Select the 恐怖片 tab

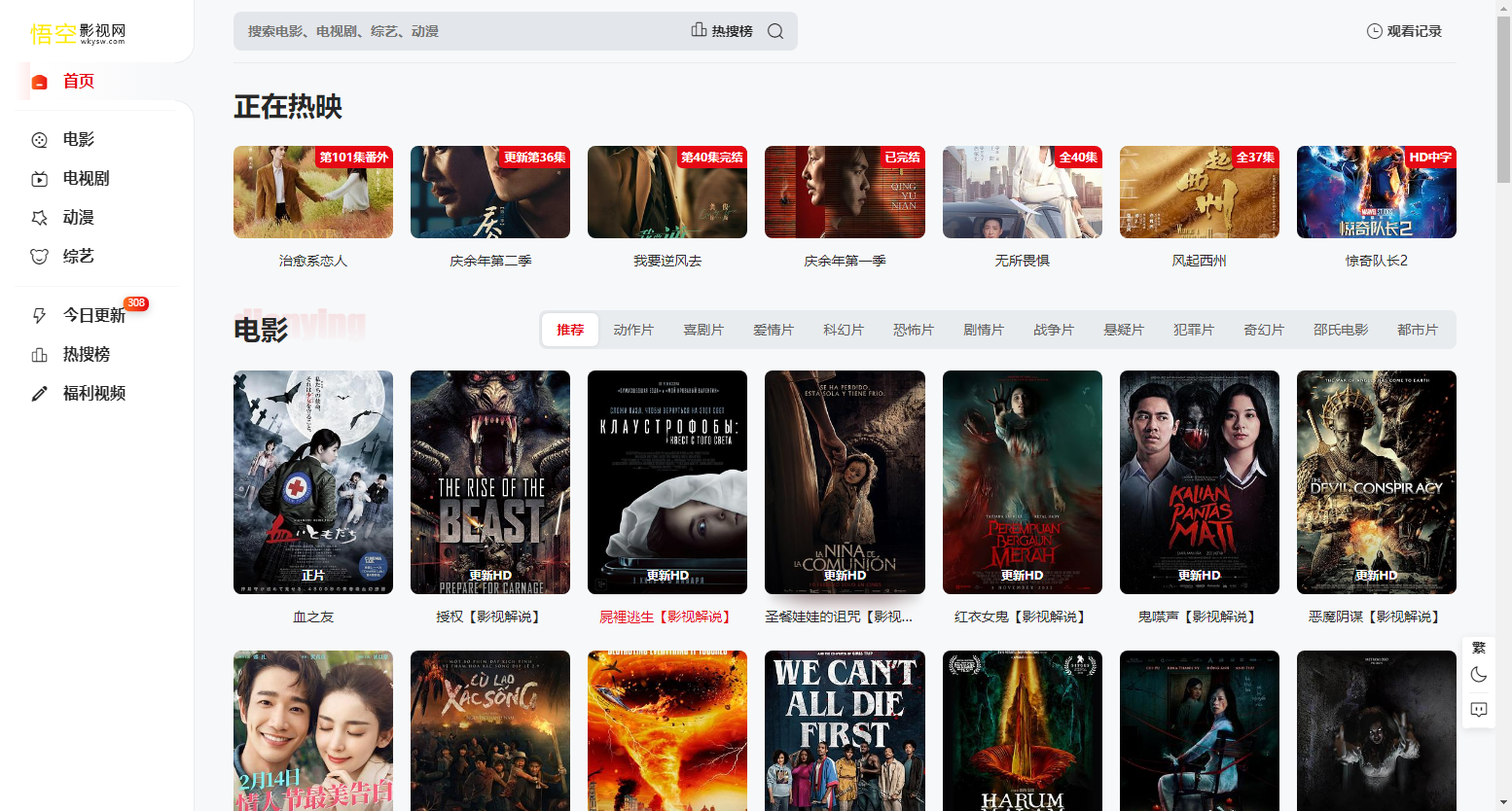click(x=914, y=331)
